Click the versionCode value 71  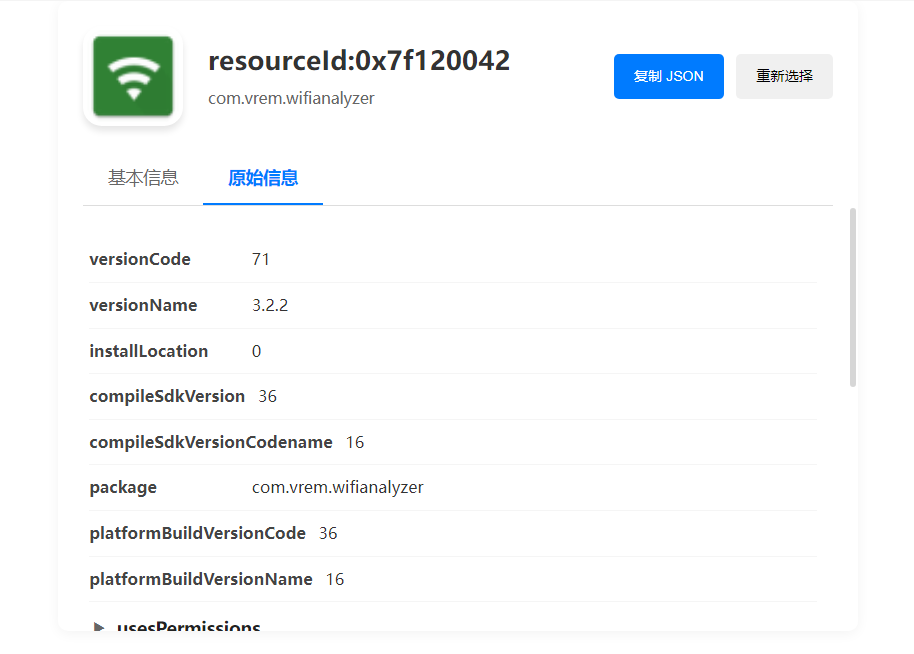pyautogui.click(x=261, y=259)
